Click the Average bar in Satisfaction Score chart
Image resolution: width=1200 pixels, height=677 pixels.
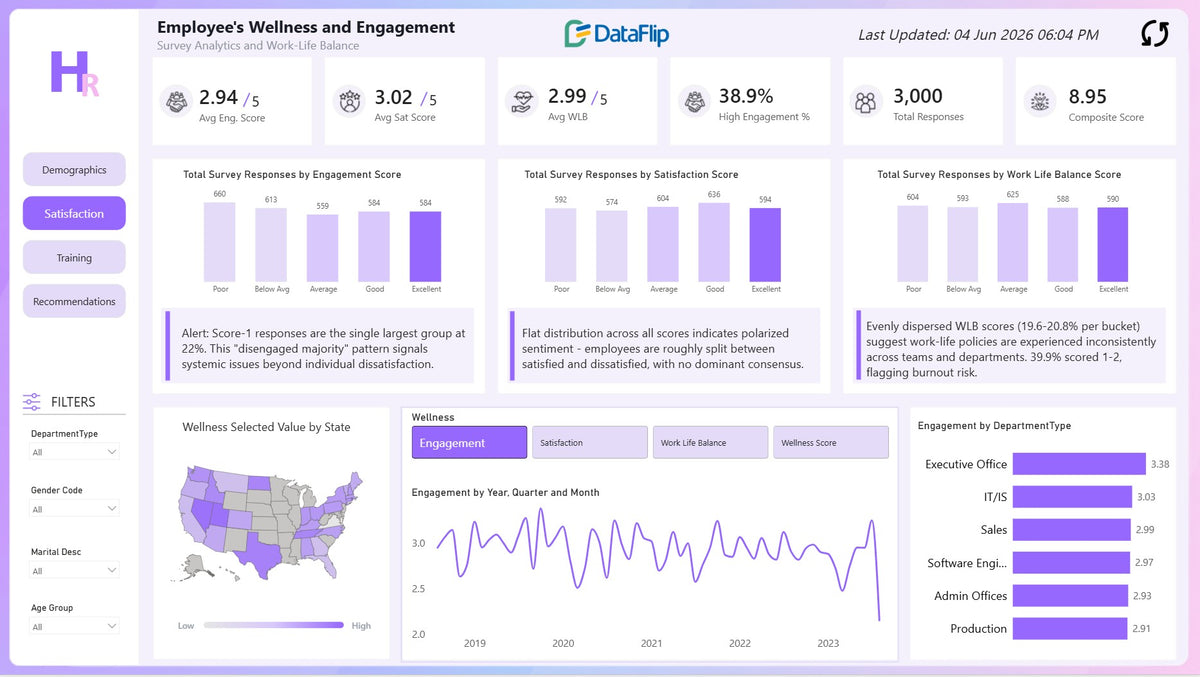pyautogui.click(x=663, y=244)
